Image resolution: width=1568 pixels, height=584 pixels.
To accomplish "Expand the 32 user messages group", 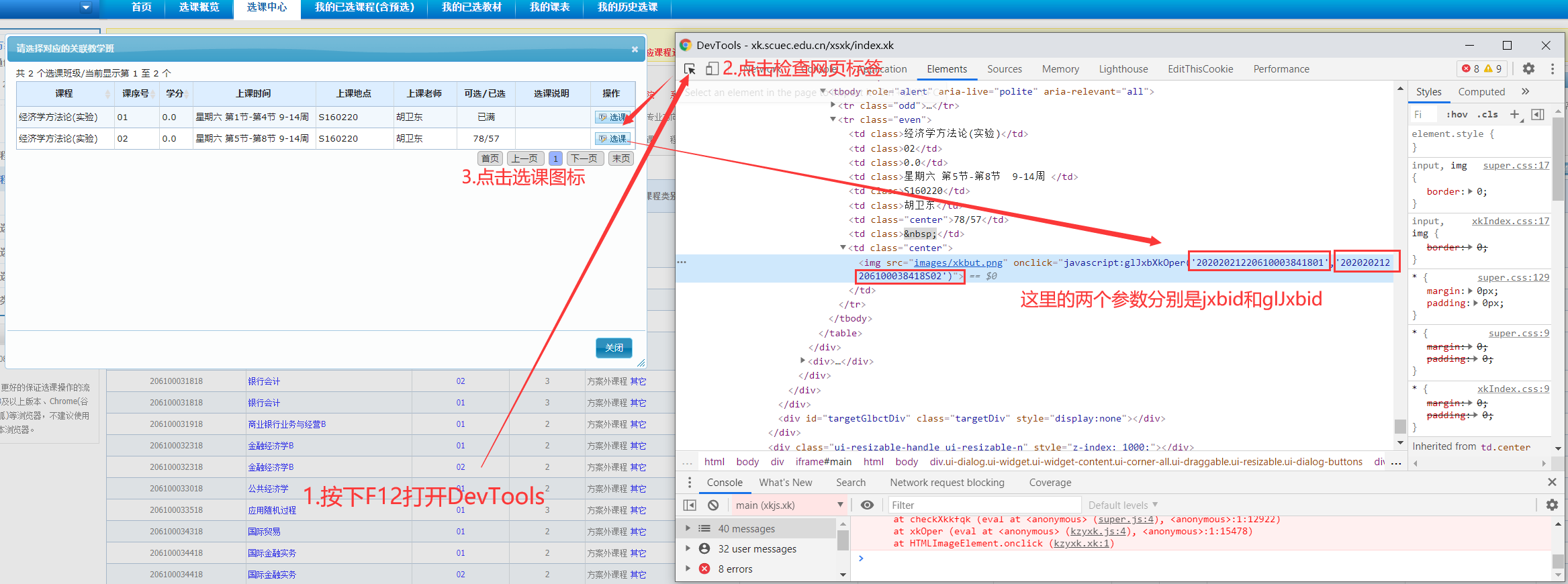I will point(688,548).
